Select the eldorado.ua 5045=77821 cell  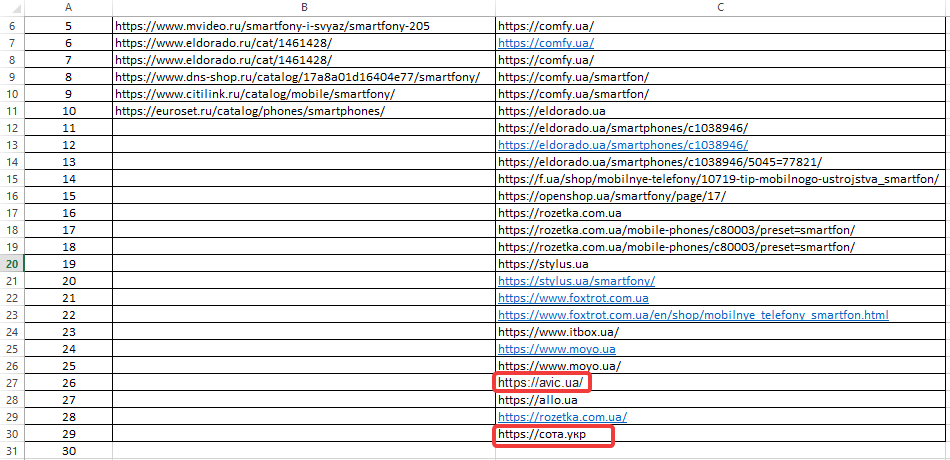722,162
